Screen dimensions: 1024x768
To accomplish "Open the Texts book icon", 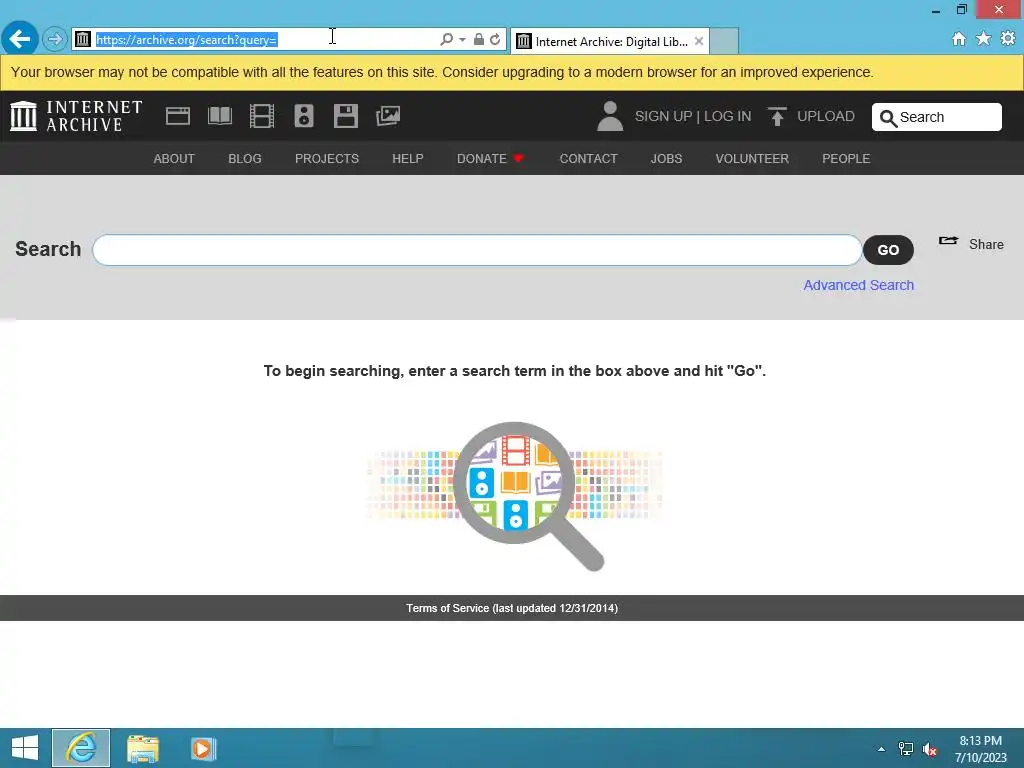I will (219, 116).
